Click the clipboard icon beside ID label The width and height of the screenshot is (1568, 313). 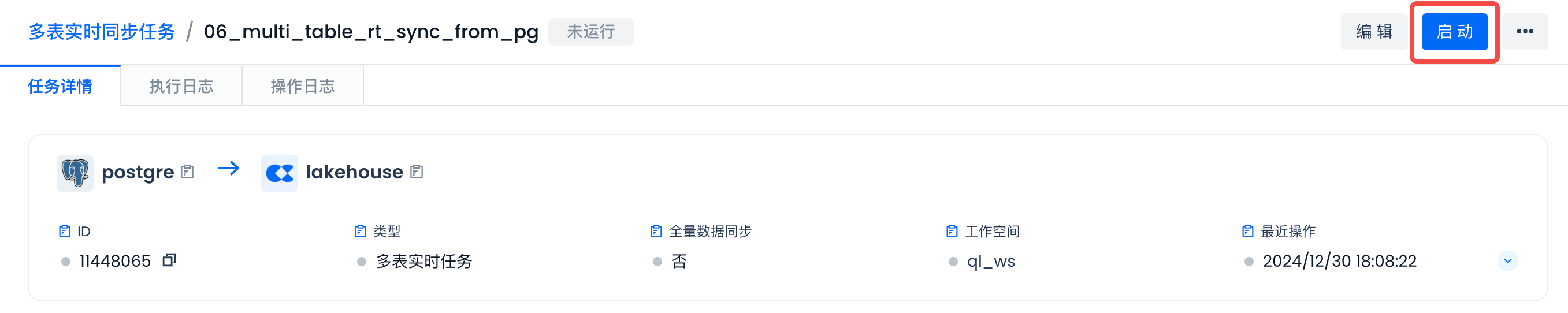coord(65,232)
